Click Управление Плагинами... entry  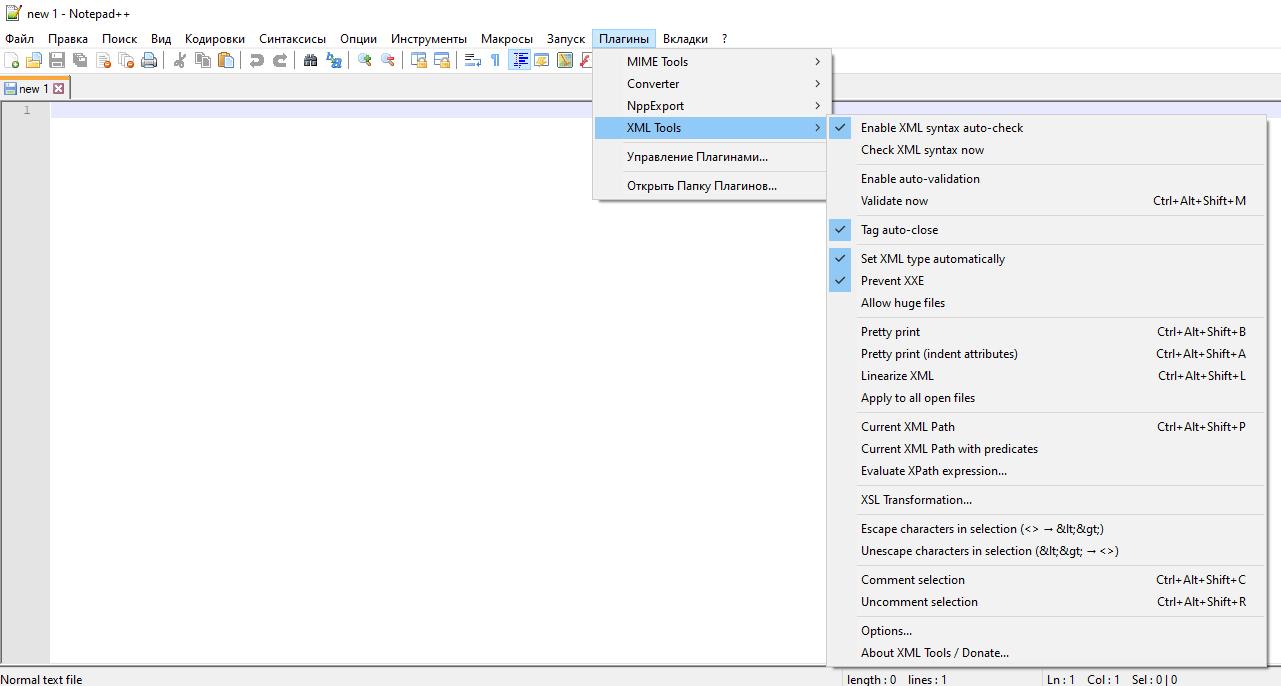(697, 157)
